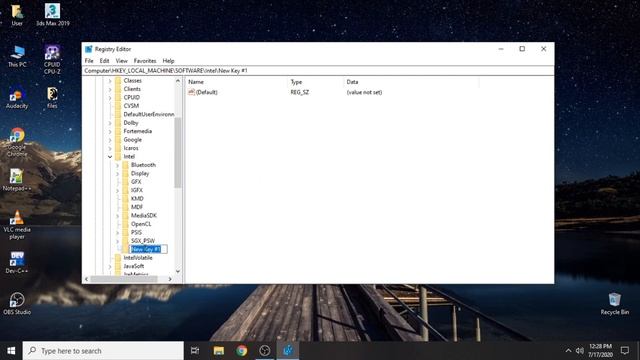This screenshot has width=640, height=360.
Task: Open File Explorer from the taskbar
Action: [219, 351]
